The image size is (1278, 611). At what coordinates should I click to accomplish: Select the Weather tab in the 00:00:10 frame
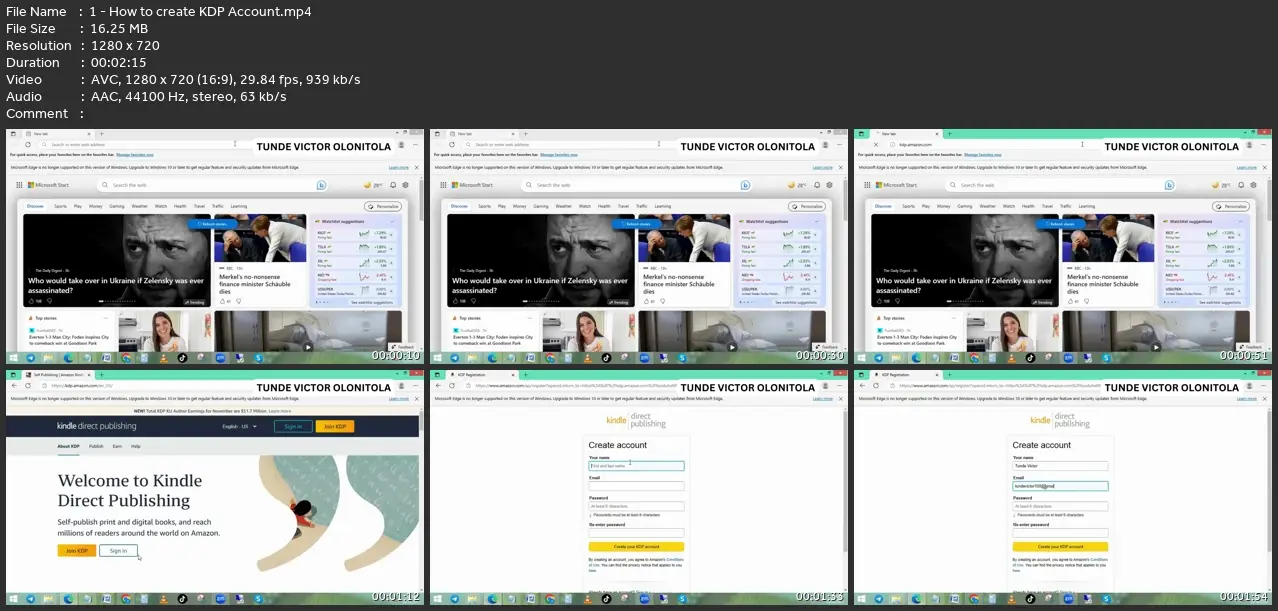tap(139, 206)
